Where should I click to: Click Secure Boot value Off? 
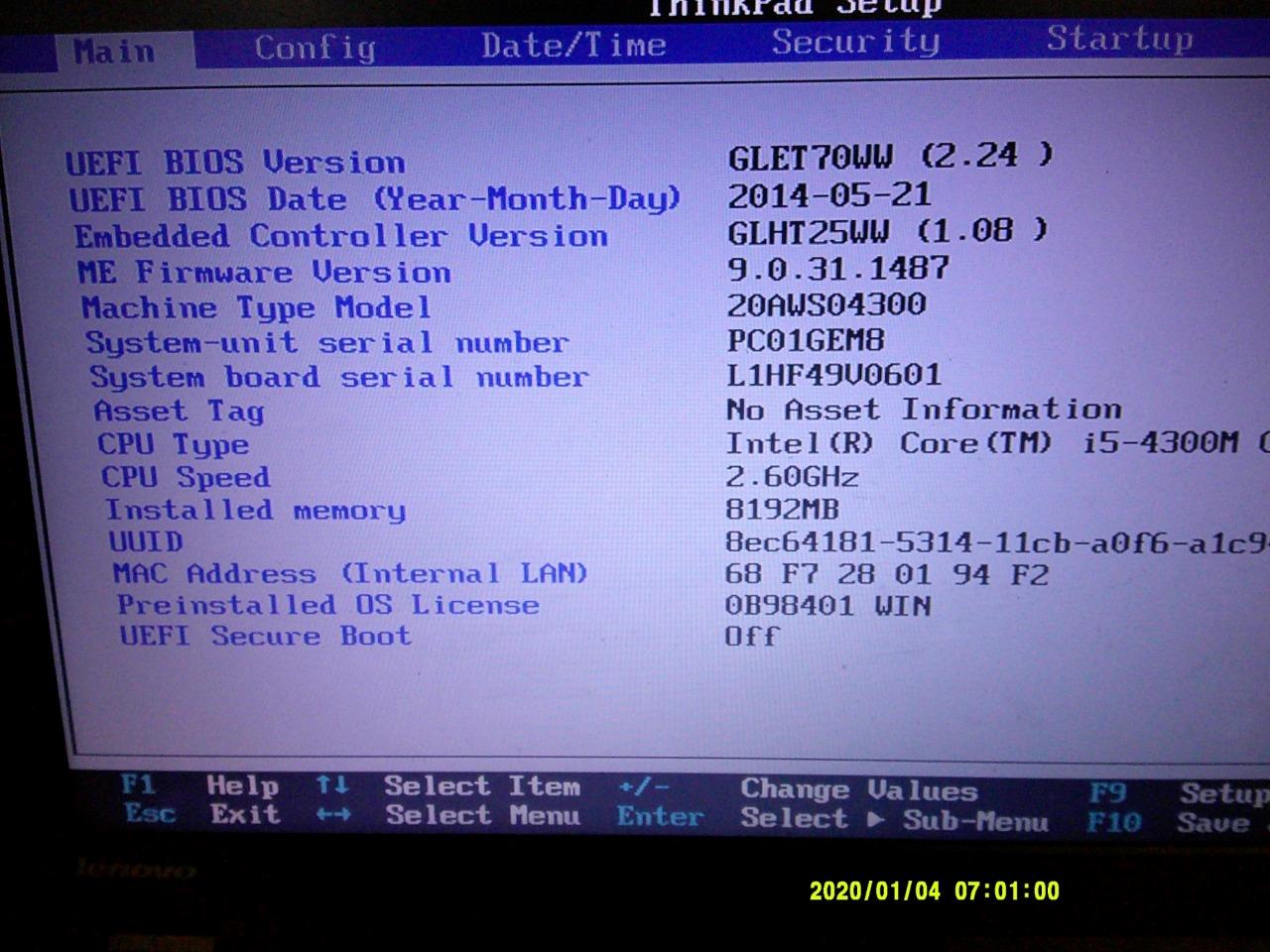coord(752,636)
